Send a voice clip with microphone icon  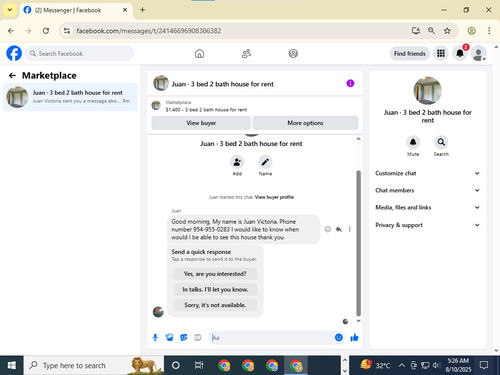[x=155, y=338]
